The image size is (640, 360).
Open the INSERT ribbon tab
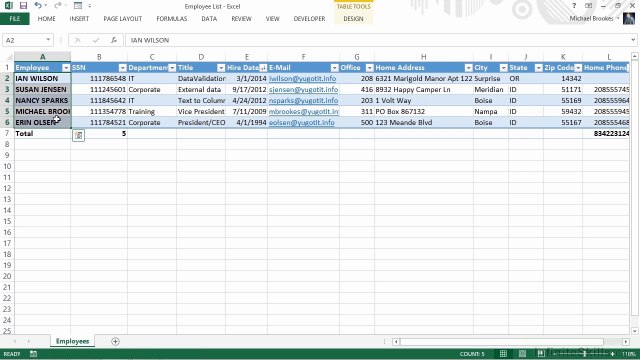[79, 19]
